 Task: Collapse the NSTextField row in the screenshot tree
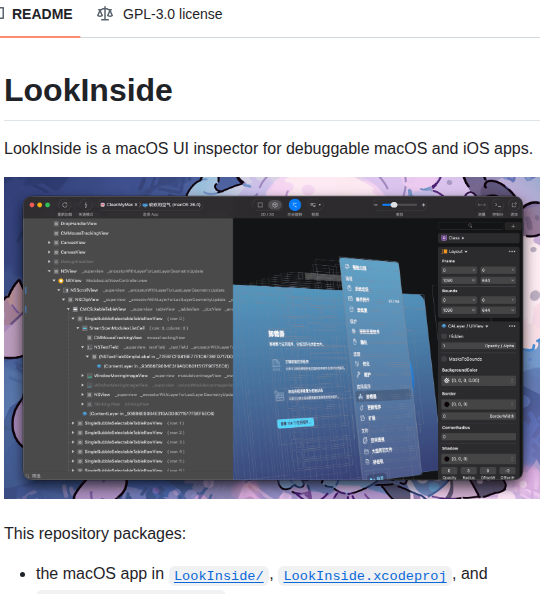click(83, 347)
